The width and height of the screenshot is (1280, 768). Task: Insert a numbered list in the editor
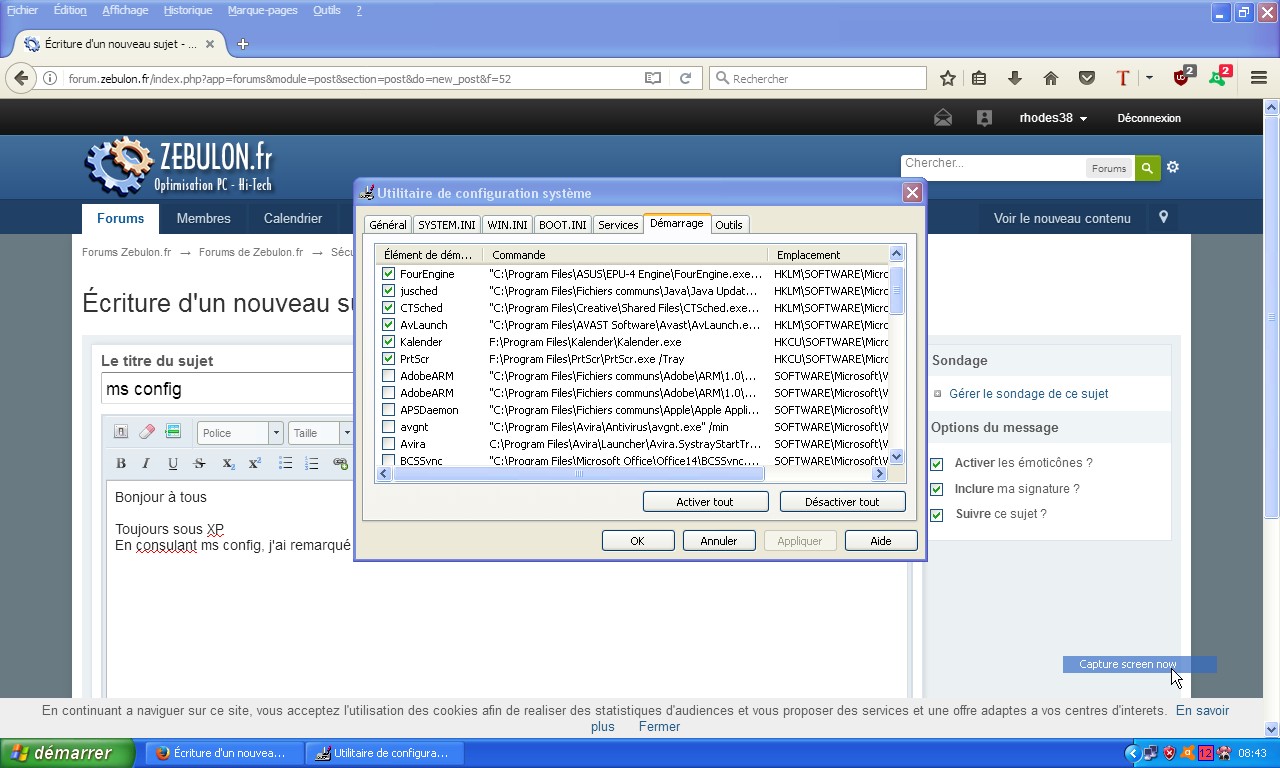pos(312,463)
